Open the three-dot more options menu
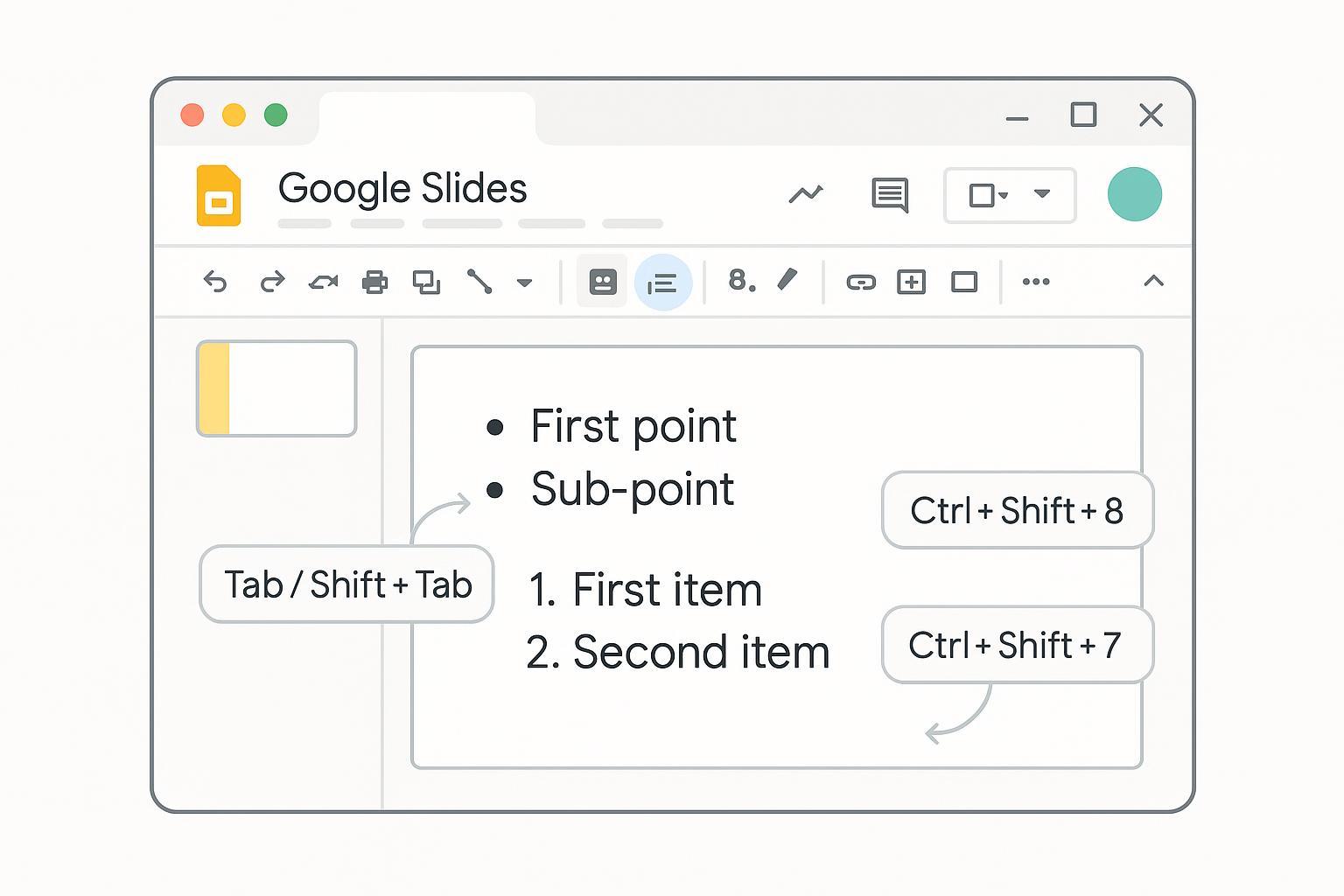Screen dimensions: 1344x896 pos(1036,282)
